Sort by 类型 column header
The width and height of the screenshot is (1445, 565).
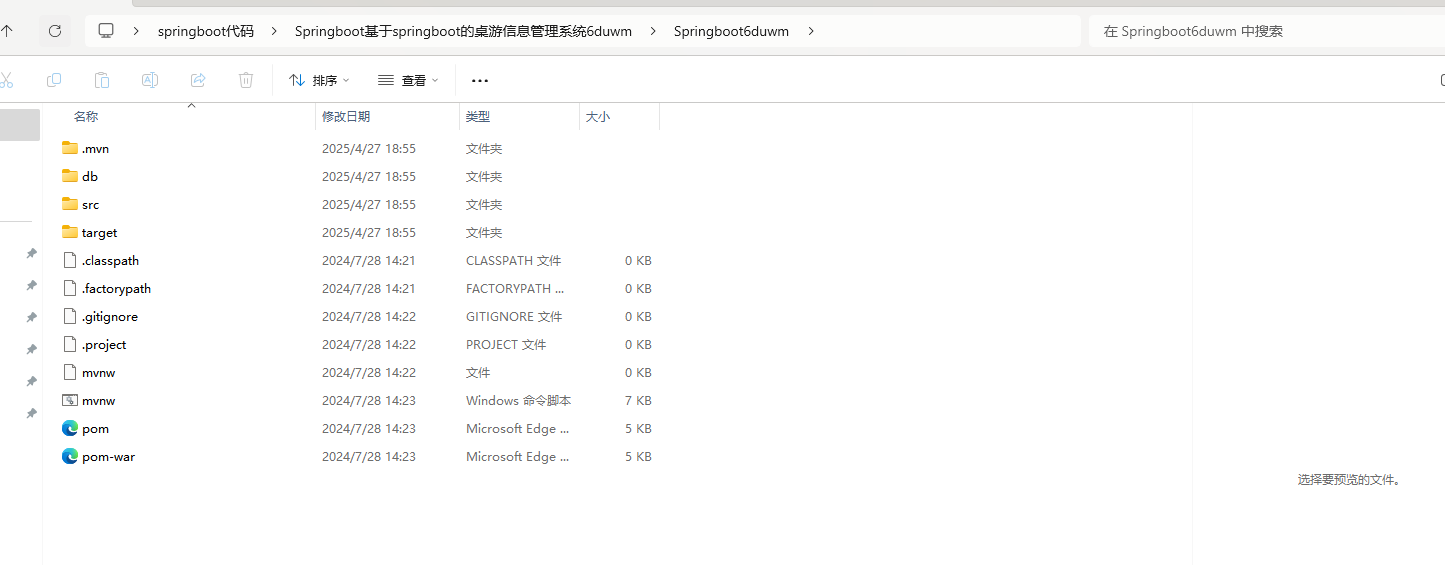coord(478,117)
